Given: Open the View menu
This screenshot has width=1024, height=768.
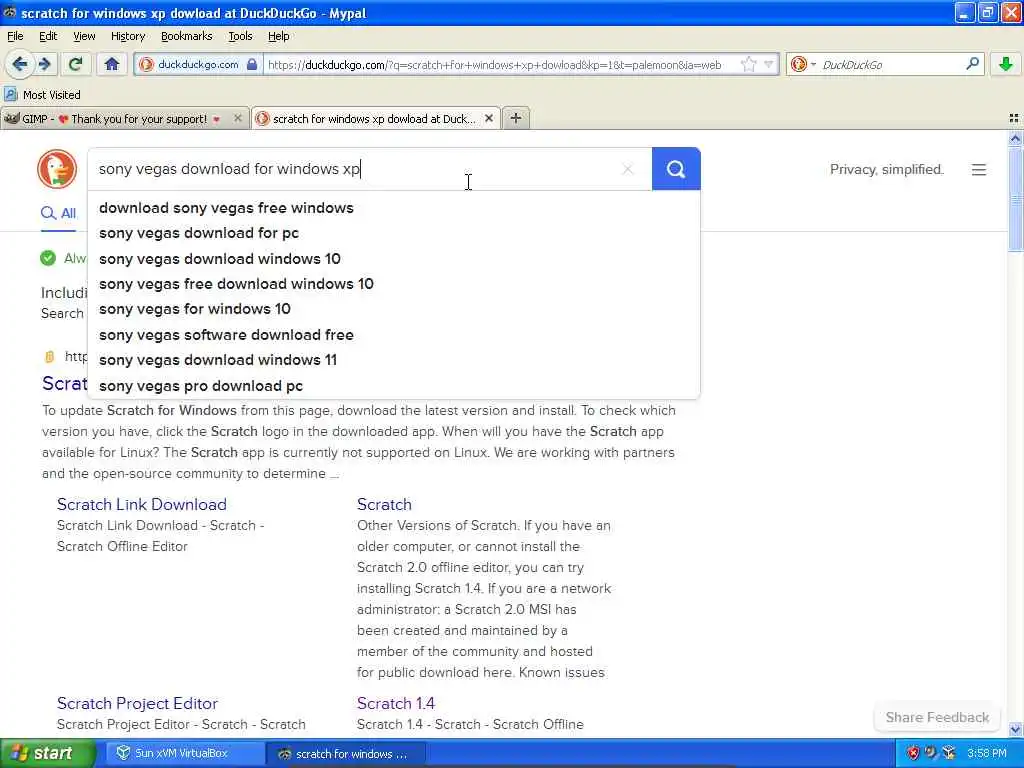Looking at the screenshot, I should coord(84,36).
